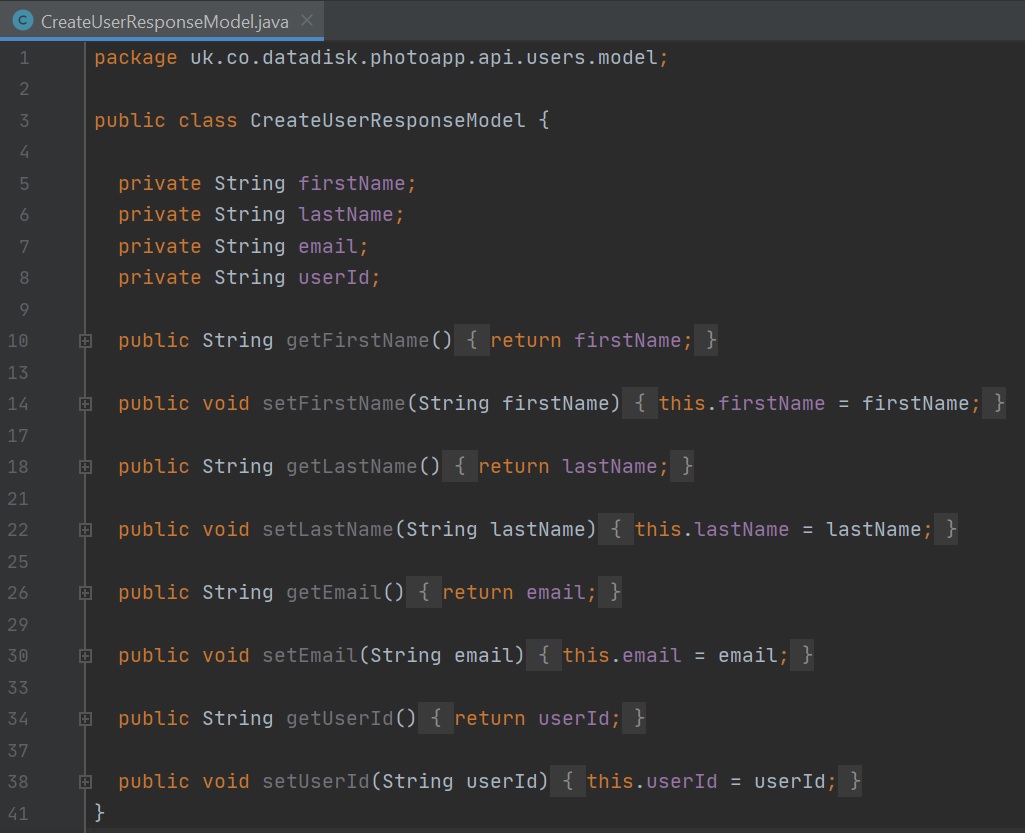Image resolution: width=1025 pixels, height=833 pixels.
Task: Expand the getLastName method fold icon
Action: click(86, 467)
